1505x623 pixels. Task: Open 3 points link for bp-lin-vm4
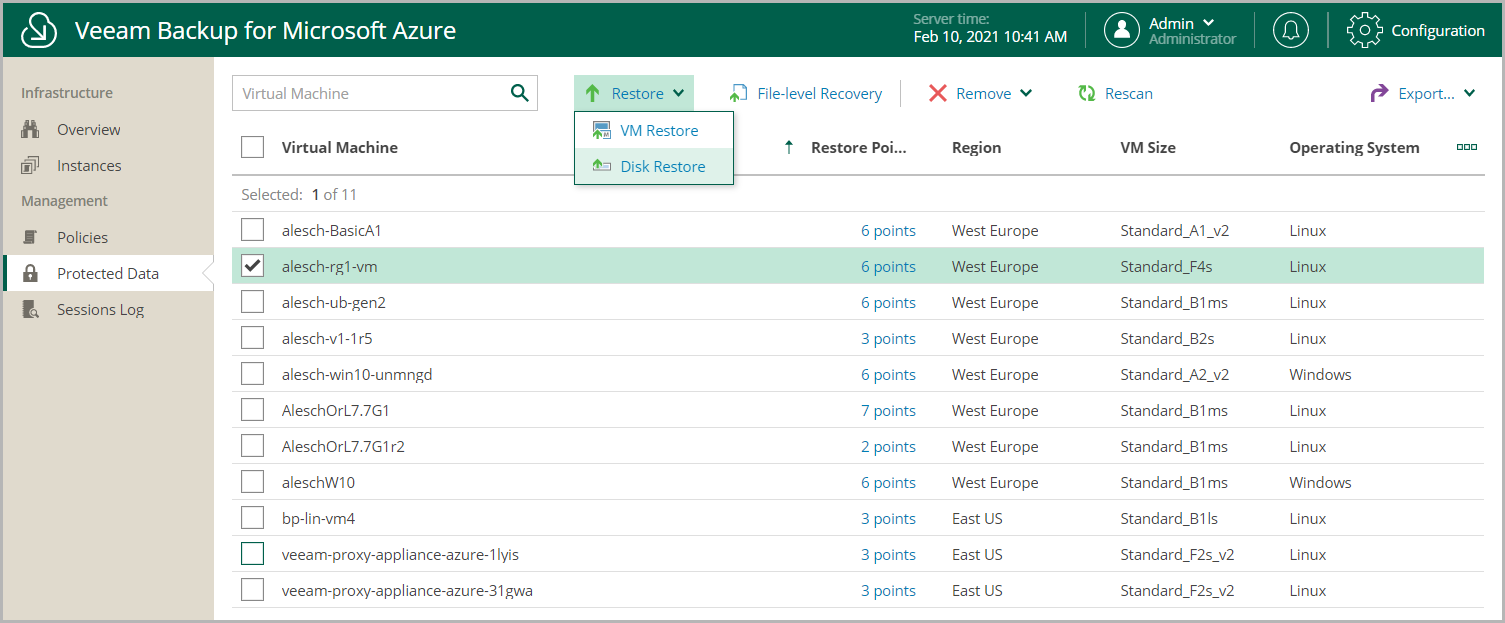tap(888, 518)
